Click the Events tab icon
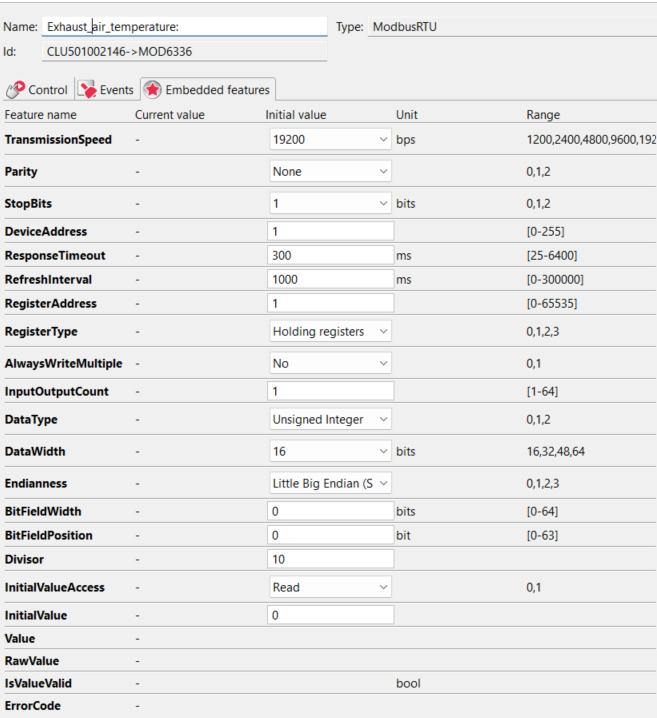Screen dimensions: 657x718 (x=87, y=89)
